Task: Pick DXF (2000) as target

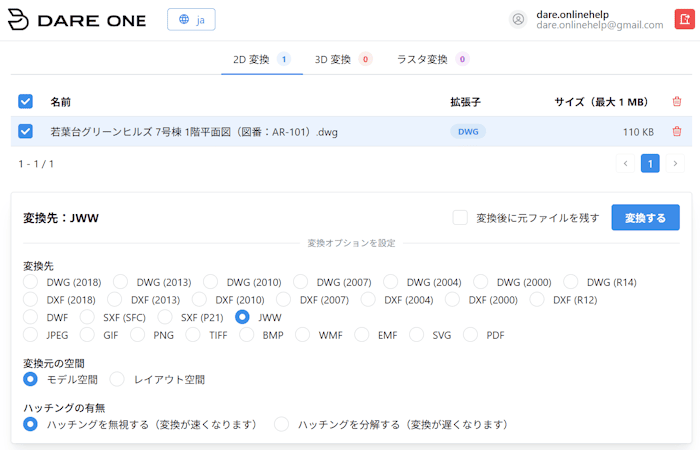Action: tap(452, 300)
